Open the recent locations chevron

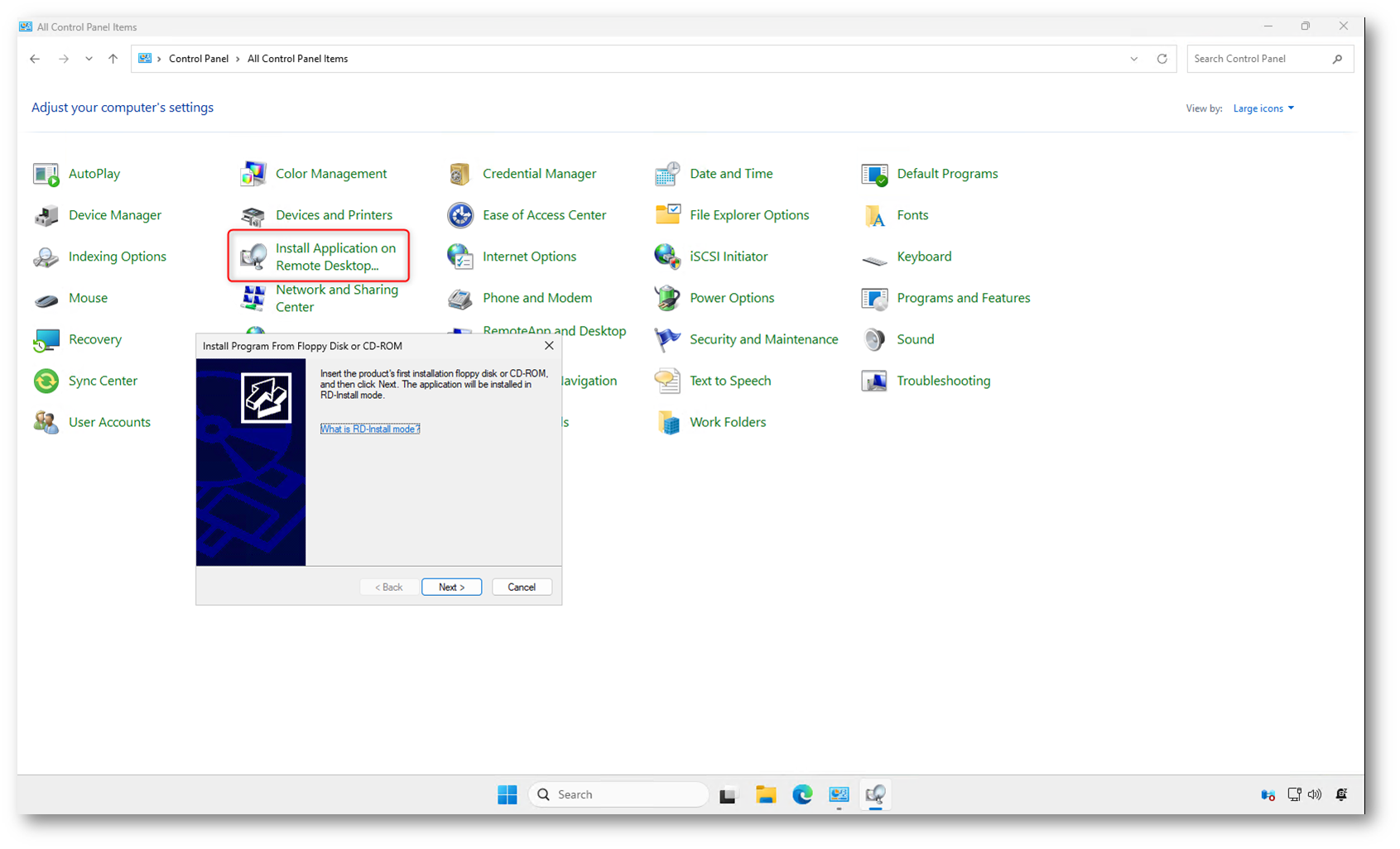click(89, 59)
